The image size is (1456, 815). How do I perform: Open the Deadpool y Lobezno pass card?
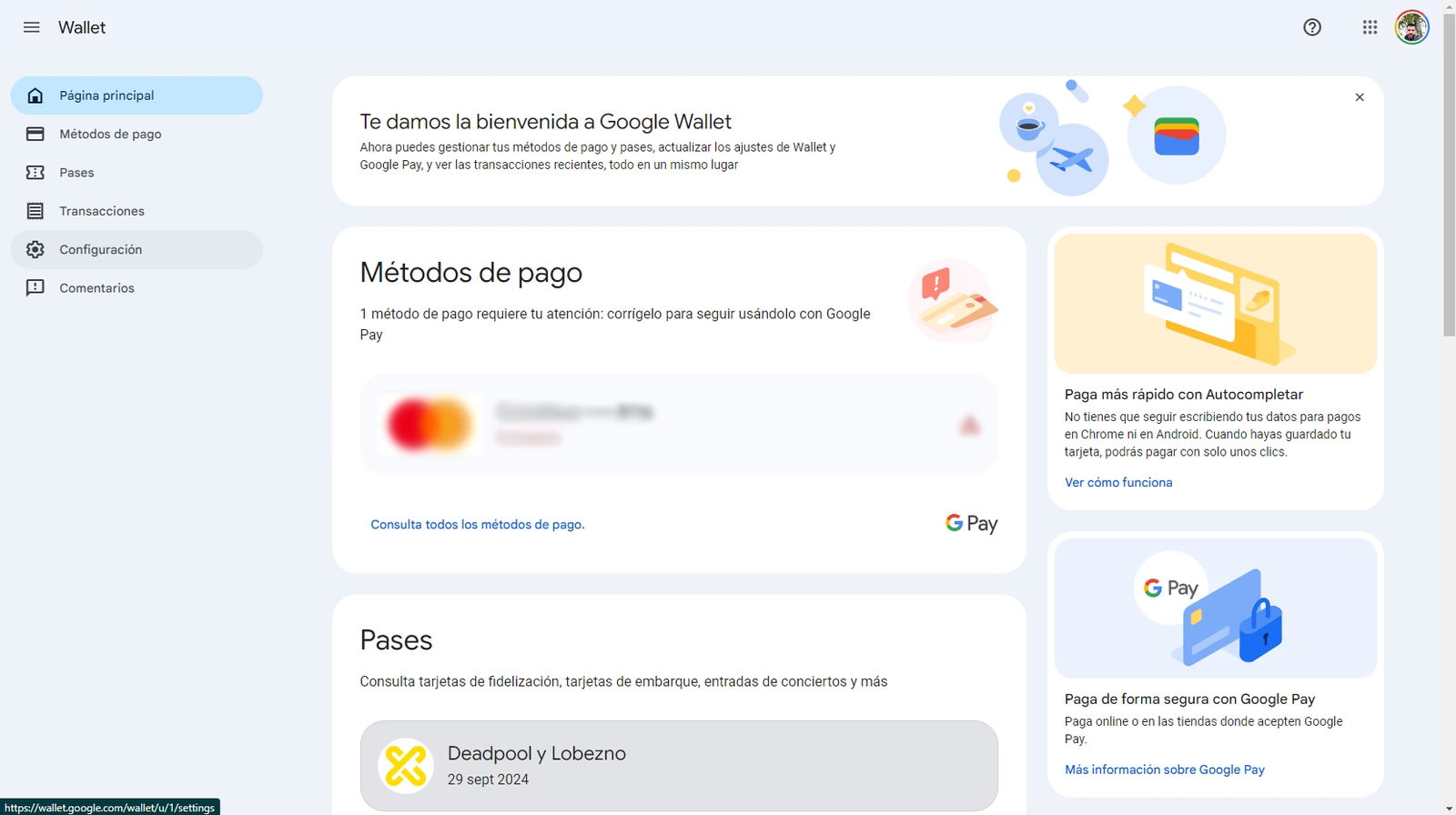(679, 766)
